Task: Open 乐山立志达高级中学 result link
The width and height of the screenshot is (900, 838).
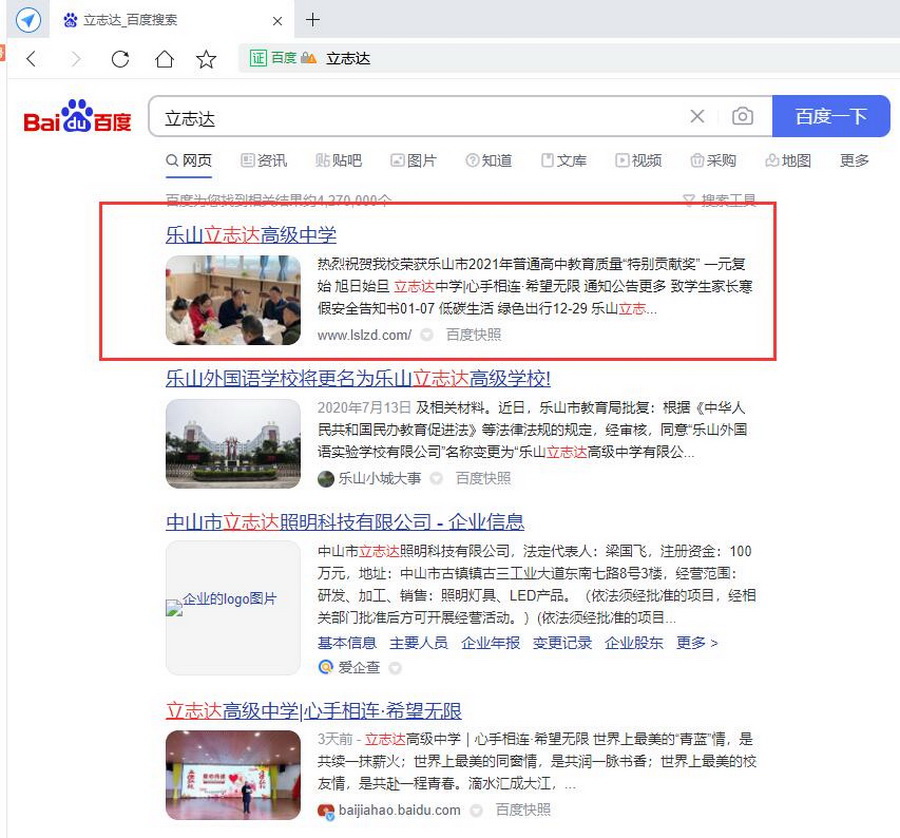Action: point(251,236)
